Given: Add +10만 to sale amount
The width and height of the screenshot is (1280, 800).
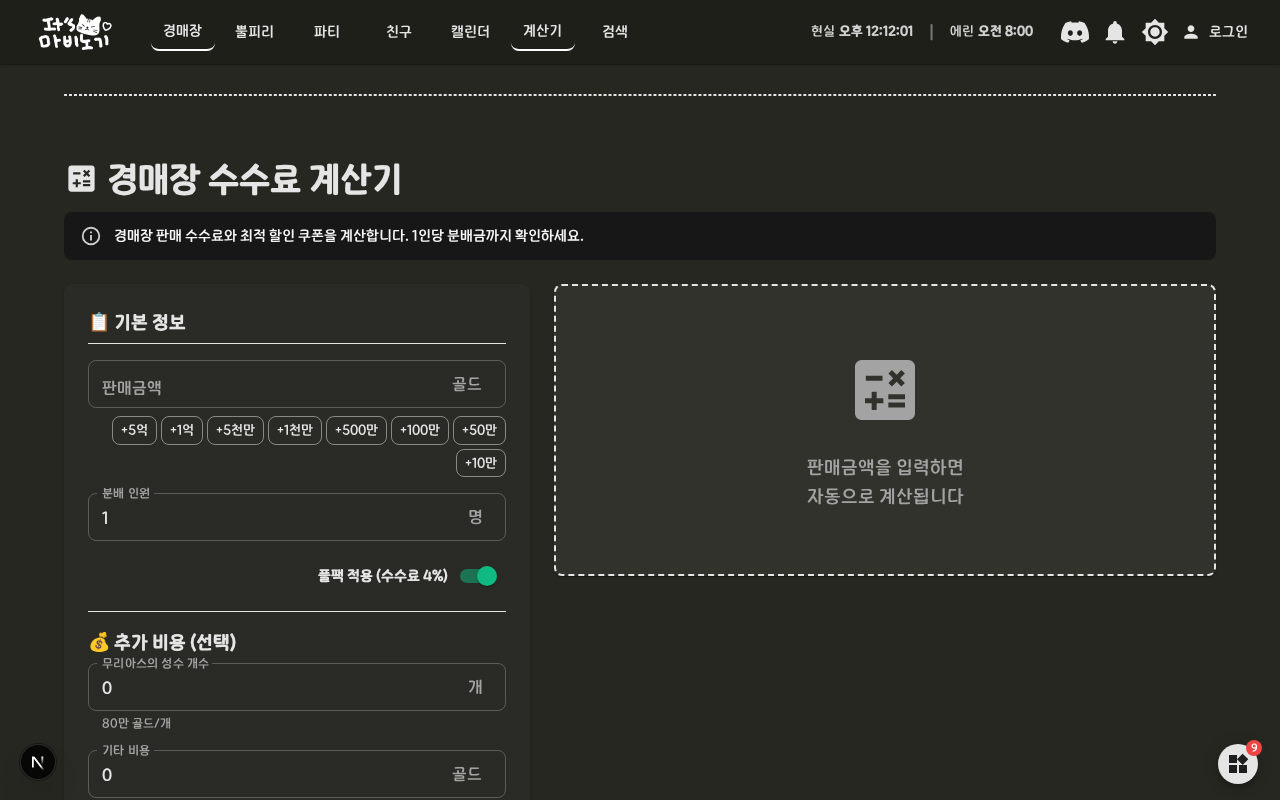Looking at the screenshot, I should (x=481, y=463).
